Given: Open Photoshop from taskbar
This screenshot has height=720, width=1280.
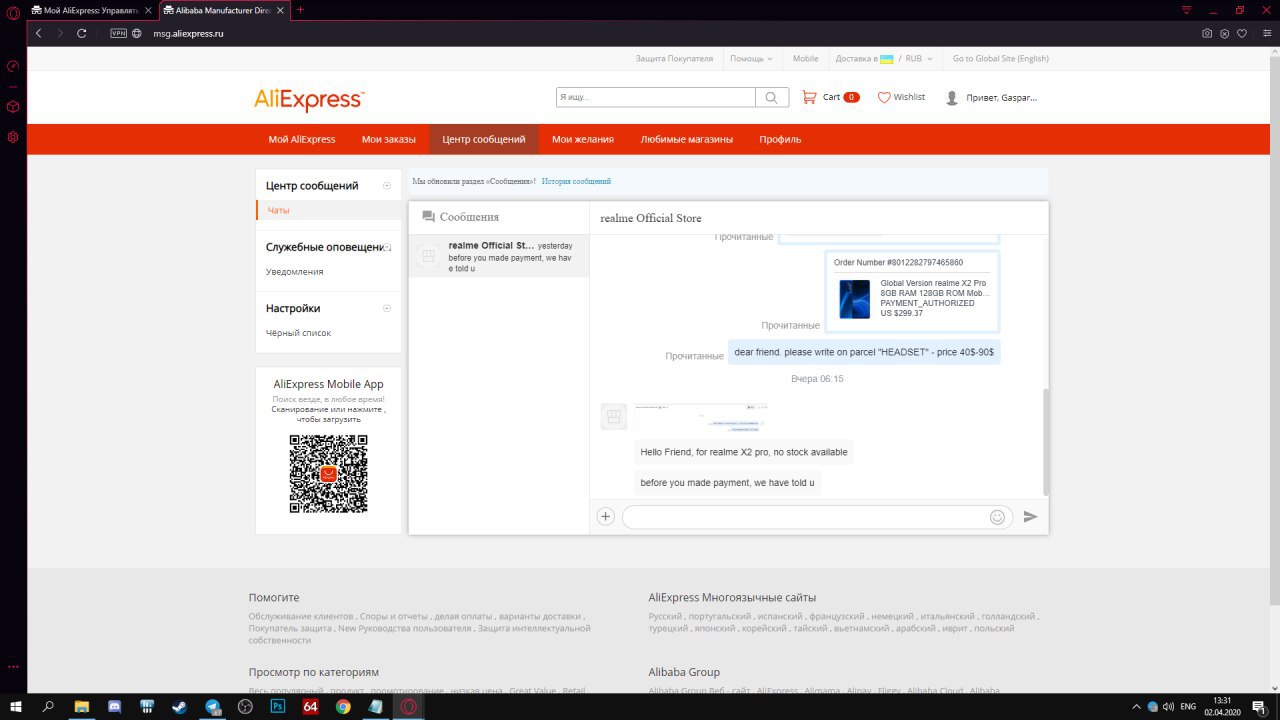Looking at the screenshot, I should (278, 706).
